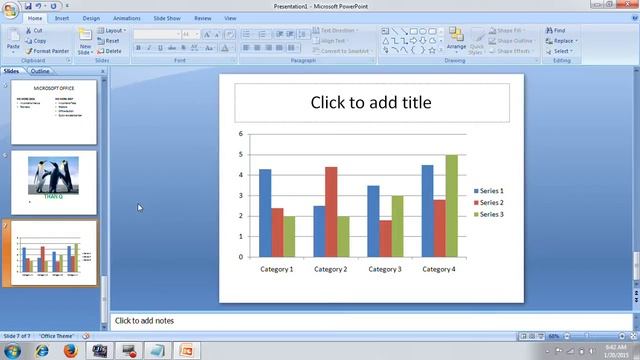This screenshot has width=640, height=360.
Task: Click Cut in Clipboard group
Action: (34, 31)
